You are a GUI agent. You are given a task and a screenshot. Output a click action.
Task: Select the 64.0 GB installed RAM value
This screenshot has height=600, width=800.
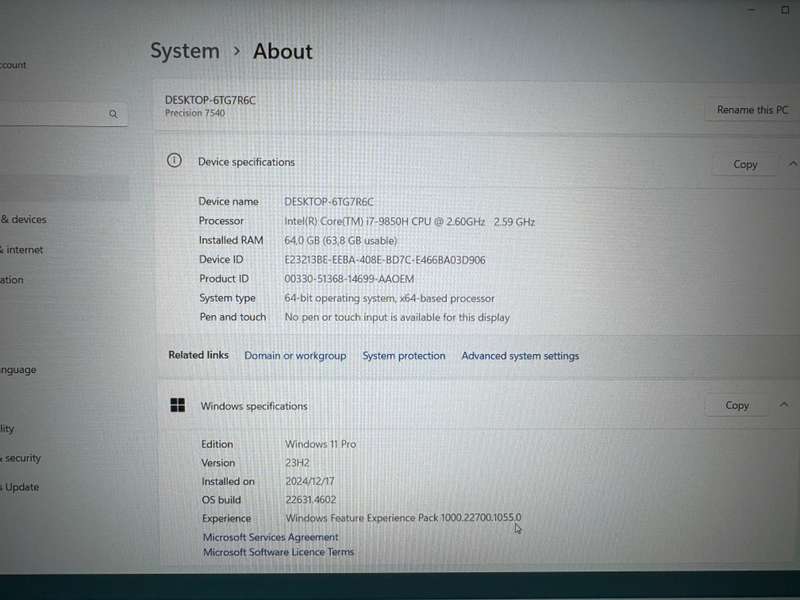click(340, 240)
